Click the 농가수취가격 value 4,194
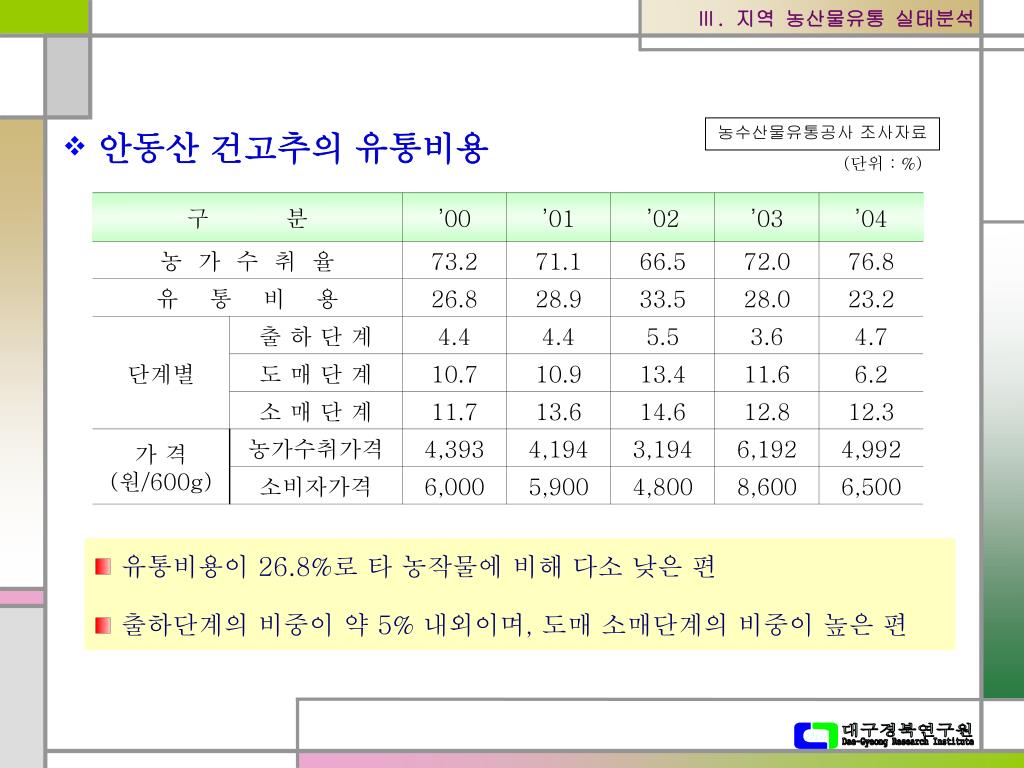This screenshot has height=768, width=1024. tap(558, 449)
